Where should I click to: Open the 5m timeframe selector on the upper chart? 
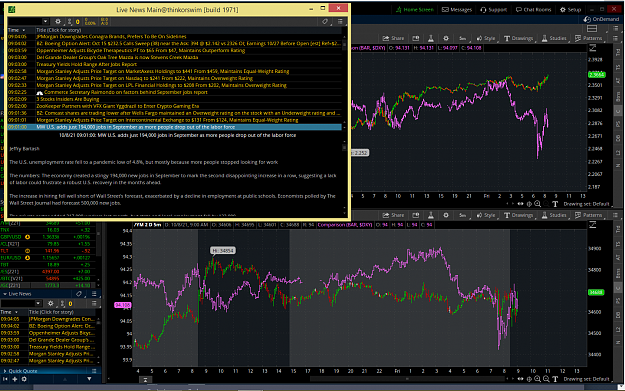pos(462,38)
